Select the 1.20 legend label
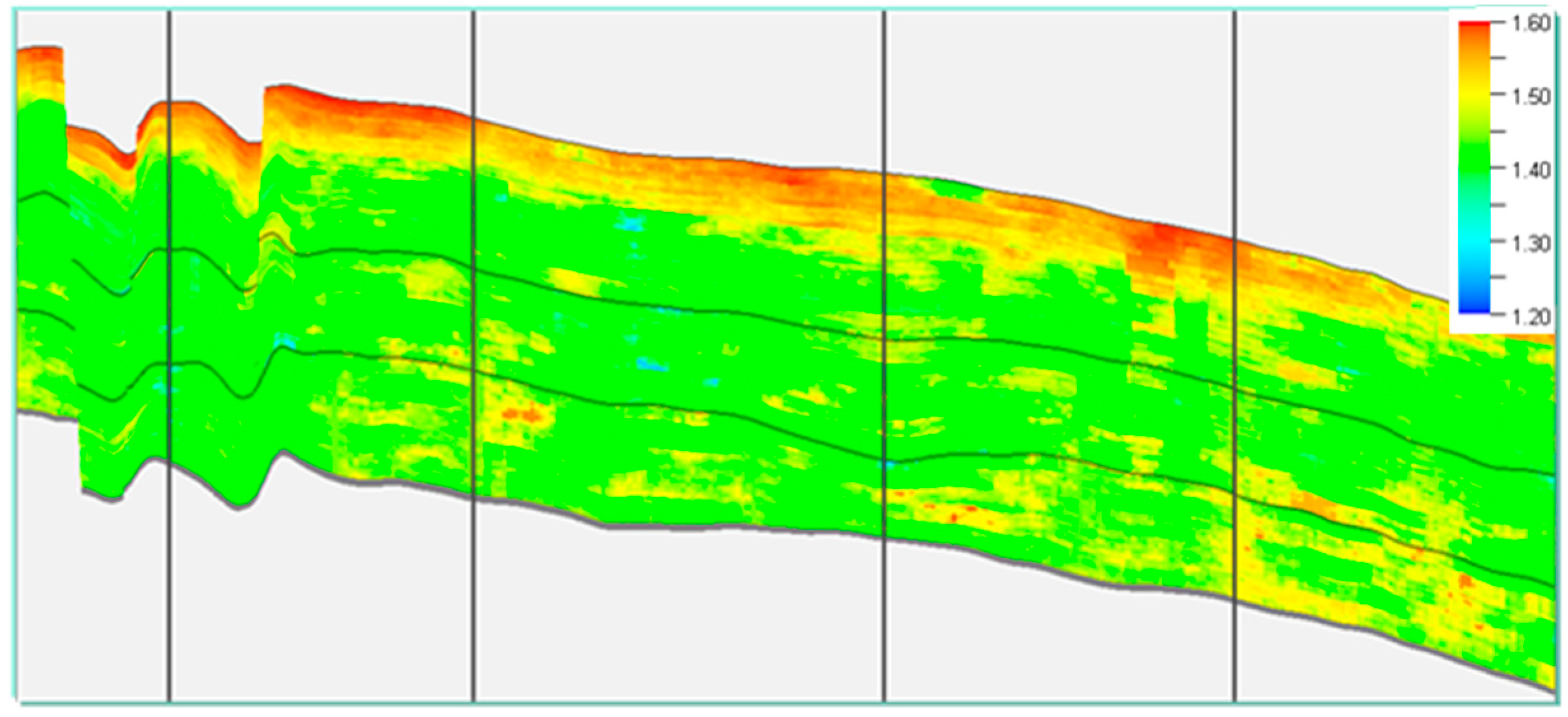Viewport: 1568px width, 717px height. 1531,317
